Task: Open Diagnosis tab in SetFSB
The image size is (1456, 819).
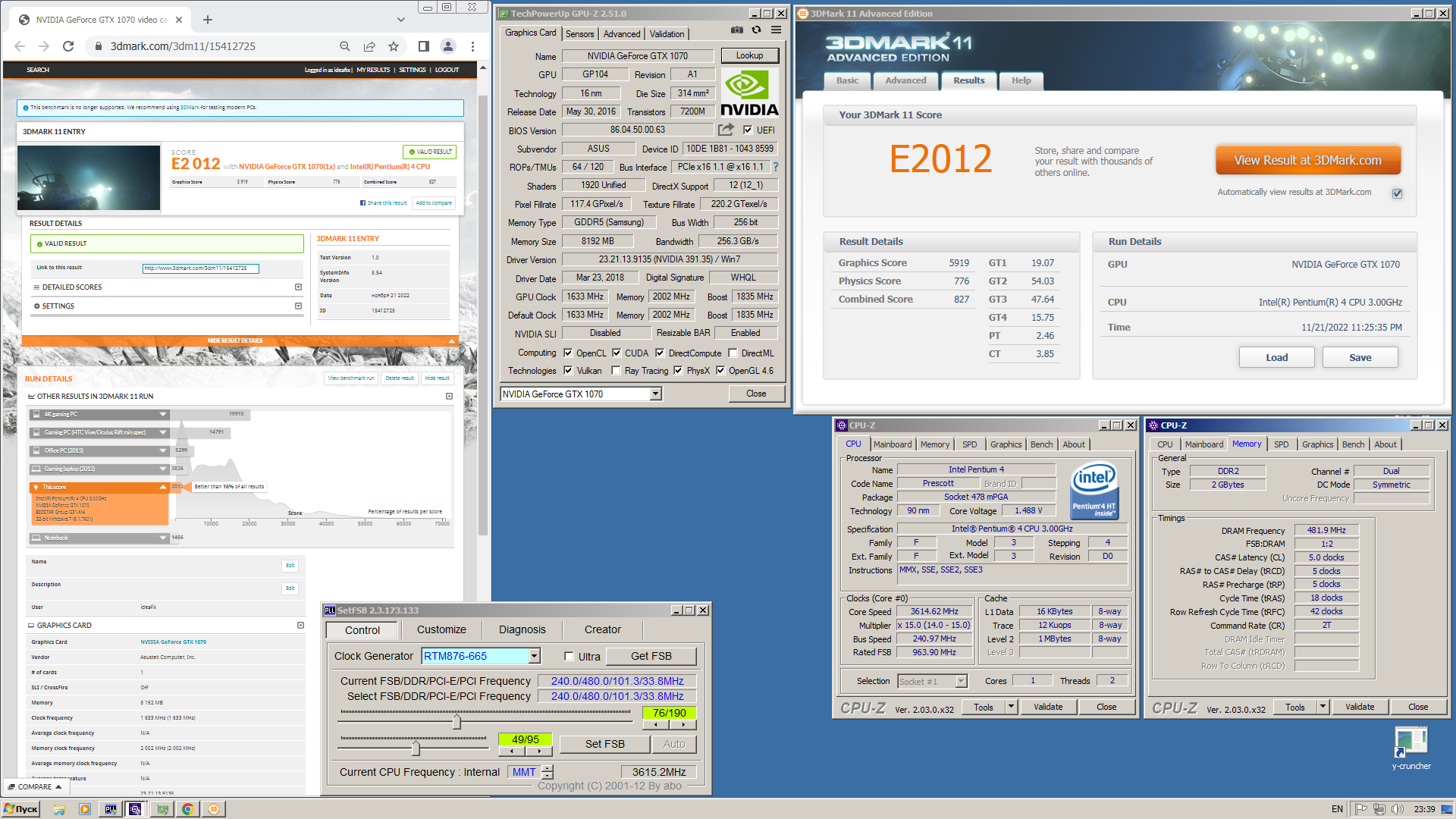Action: click(522, 629)
